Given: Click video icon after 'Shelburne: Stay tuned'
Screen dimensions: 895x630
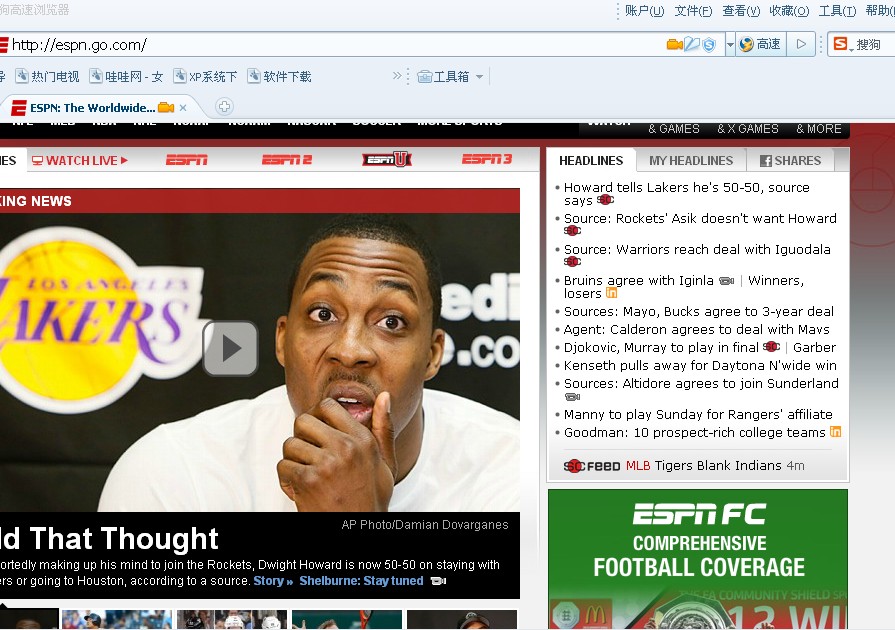Looking at the screenshot, I should pyautogui.click(x=438, y=581).
